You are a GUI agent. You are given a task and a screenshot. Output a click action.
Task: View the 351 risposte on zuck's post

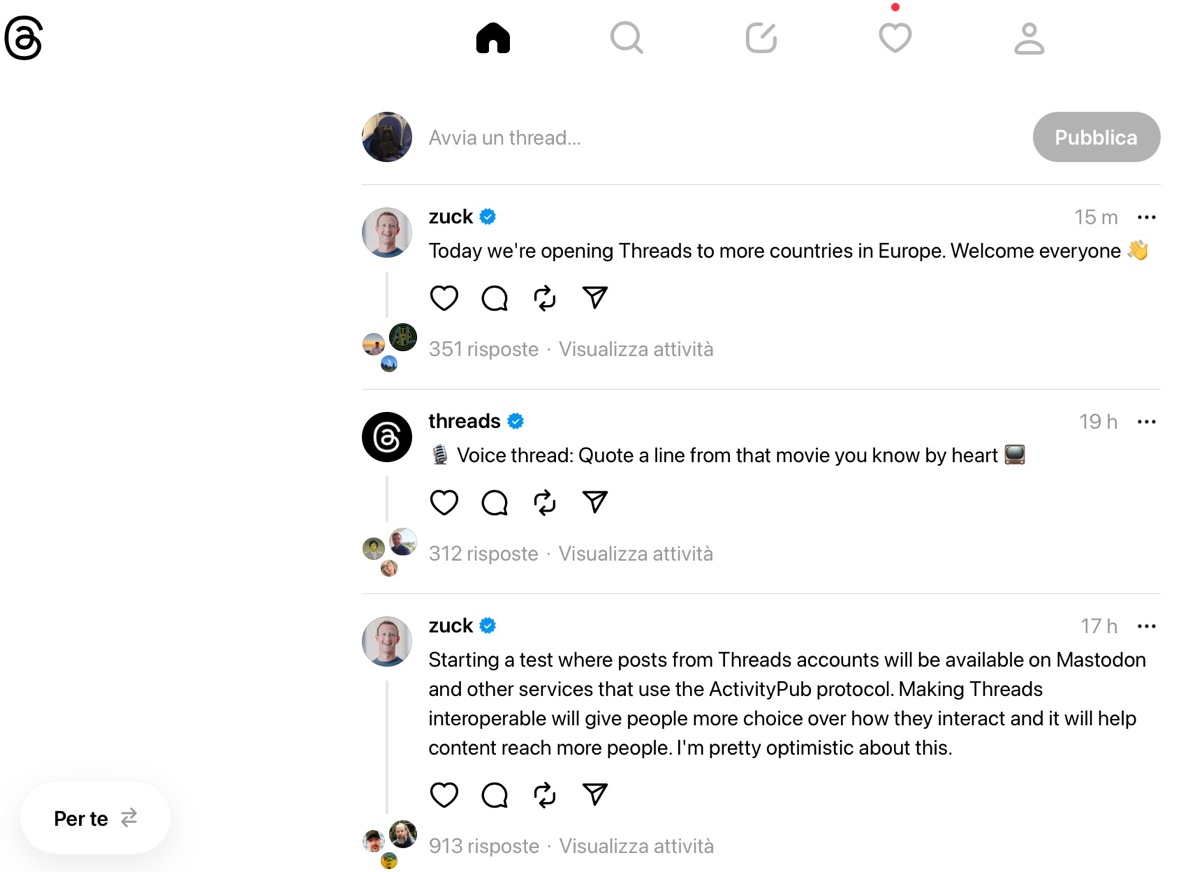click(483, 349)
